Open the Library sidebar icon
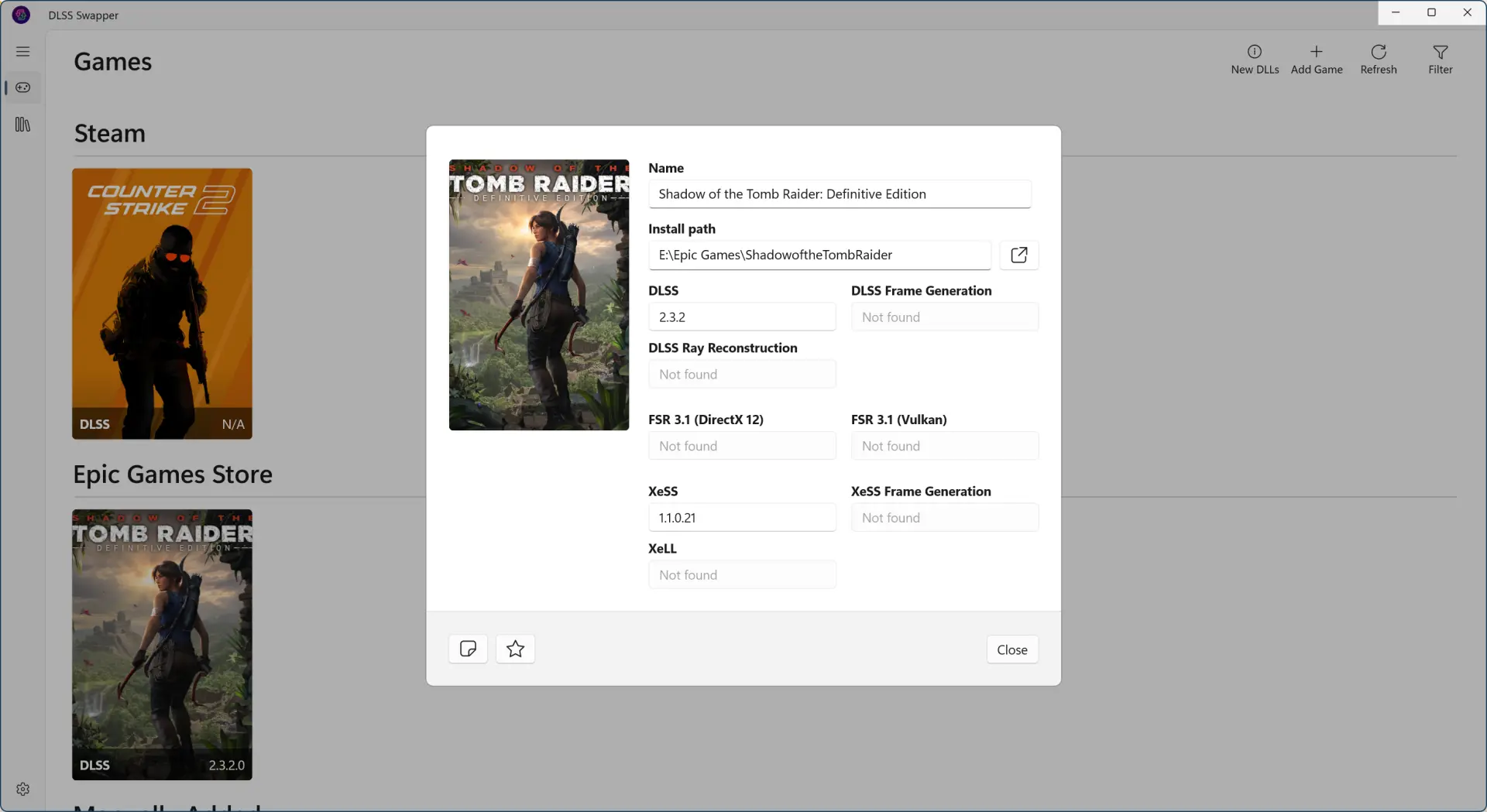The image size is (1487, 812). [22, 125]
